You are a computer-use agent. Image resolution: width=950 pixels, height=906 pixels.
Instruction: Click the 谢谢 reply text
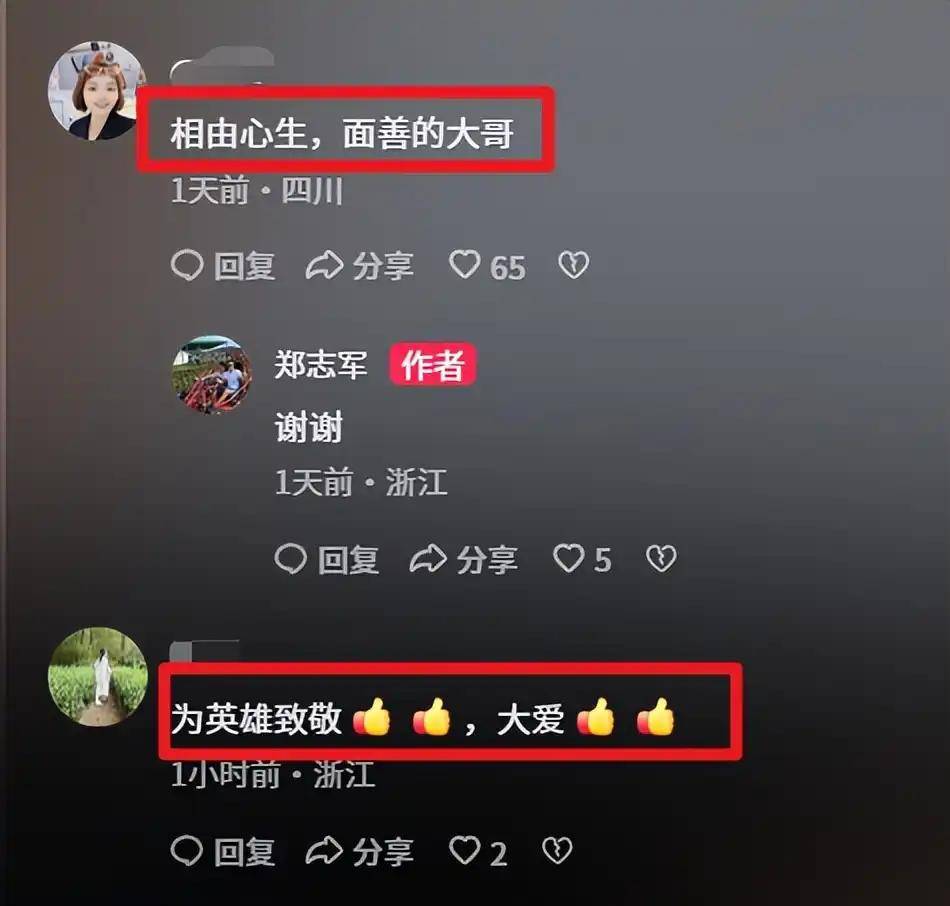pyautogui.click(x=309, y=427)
